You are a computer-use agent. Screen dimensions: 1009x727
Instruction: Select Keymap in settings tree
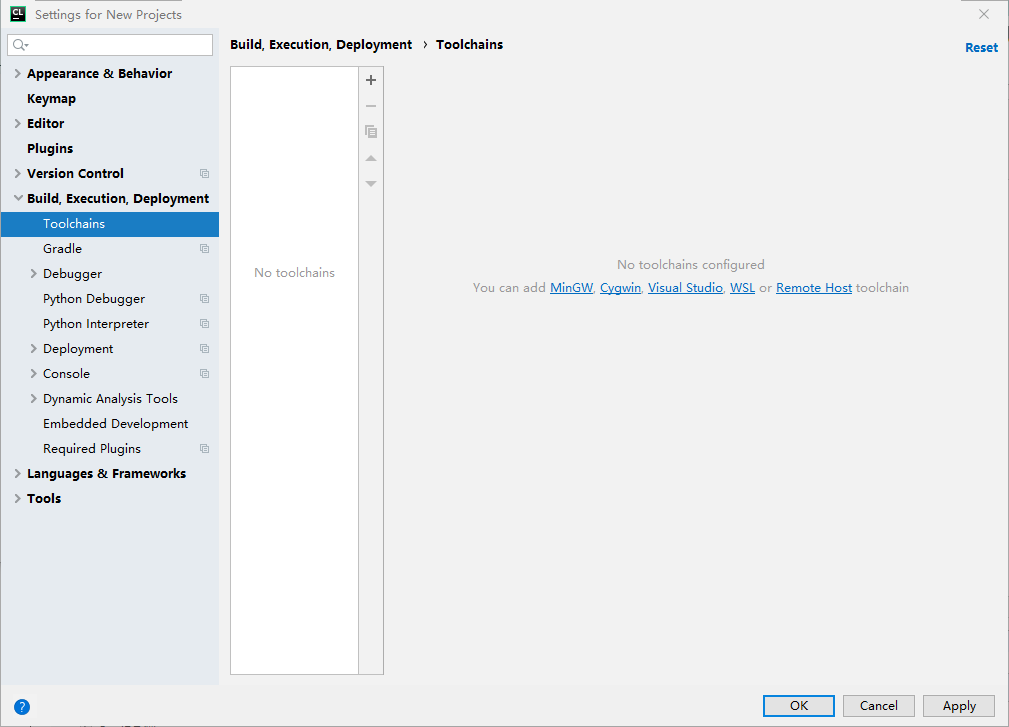click(x=51, y=98)
